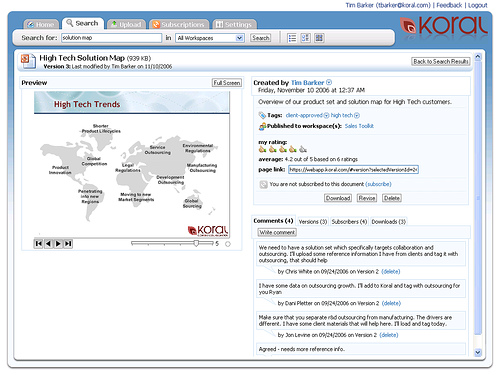Switch to detailed list view icon
500x375 pixels.
pos(305,38)
